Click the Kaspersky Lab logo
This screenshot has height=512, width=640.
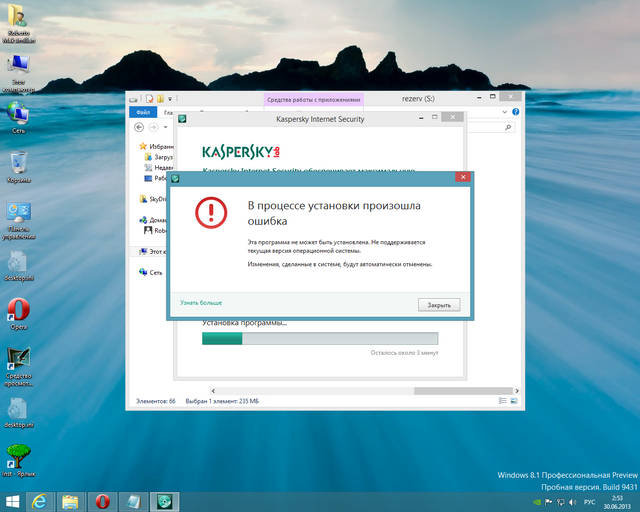tap(241, 152)
